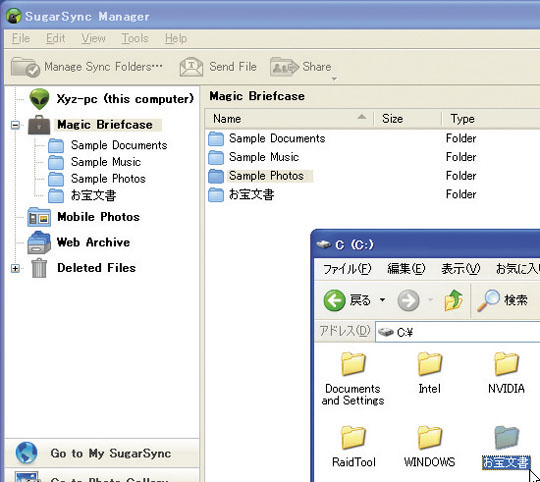Open 表示(V) menu in Explorer window
The width and height of the screenshot is (540, 482).
click(x=461, y=269)
